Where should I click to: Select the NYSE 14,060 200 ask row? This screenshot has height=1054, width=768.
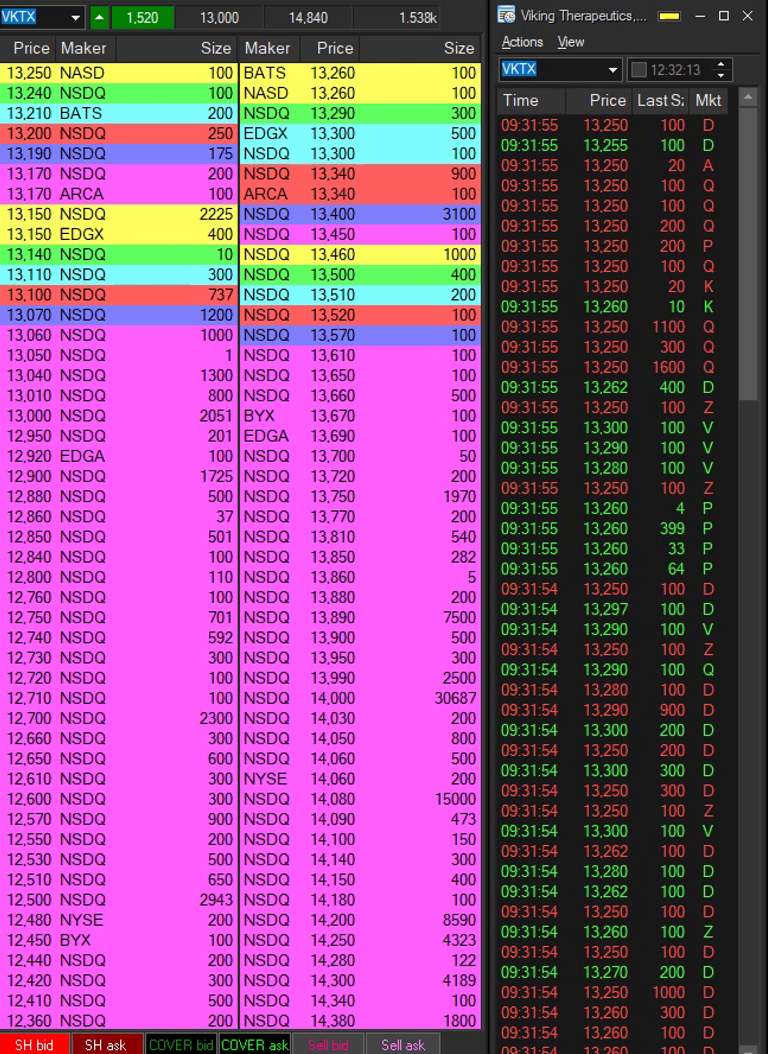[360, 778]
